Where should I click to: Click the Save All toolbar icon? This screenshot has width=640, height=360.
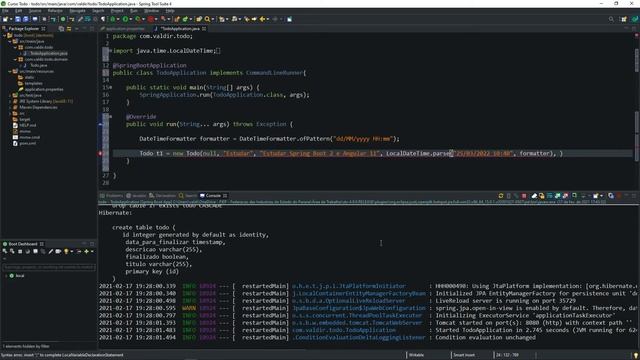tap(26, 19)
